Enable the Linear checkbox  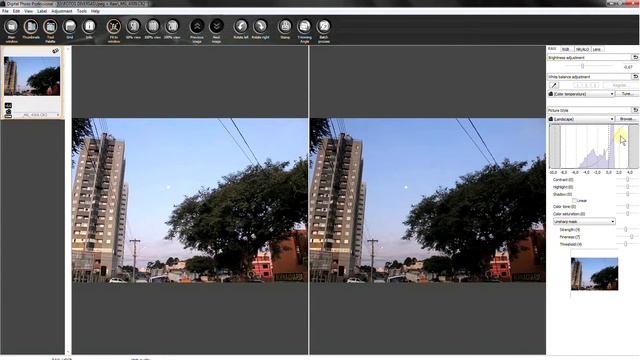[x=574, y=201]
